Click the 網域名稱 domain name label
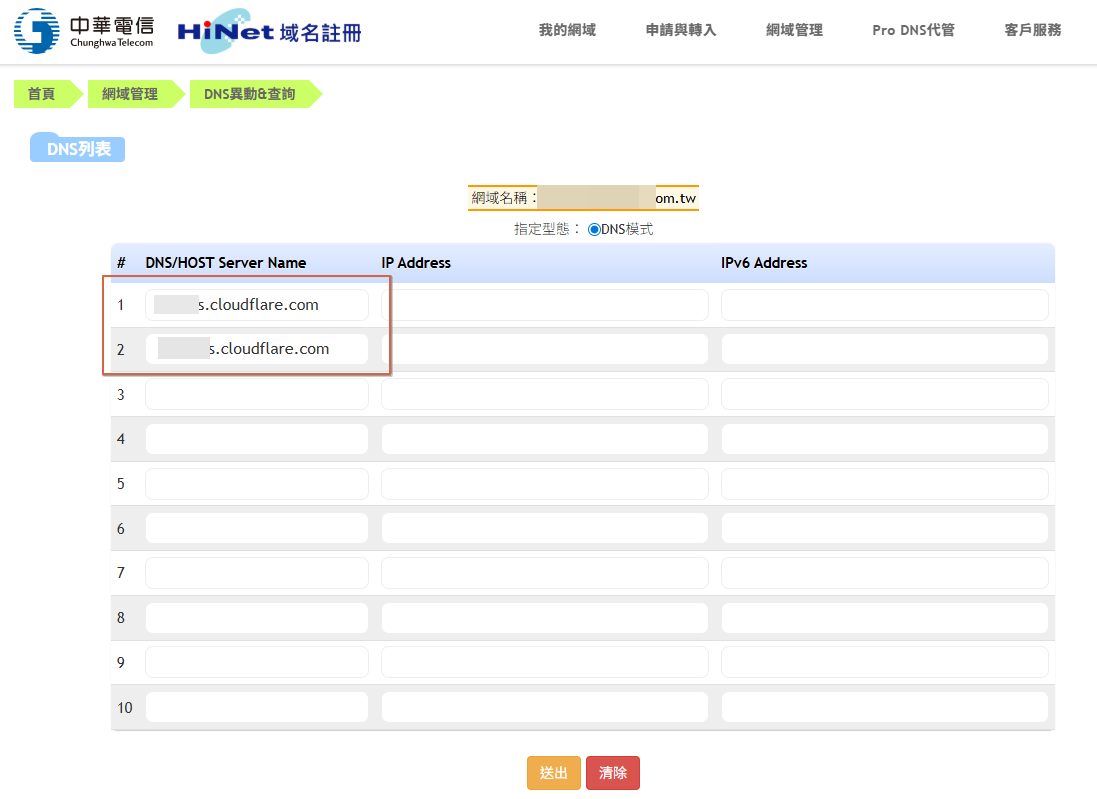Image resolution: width=1097 pixels, height=799 pixels. (x=504, y=198)
